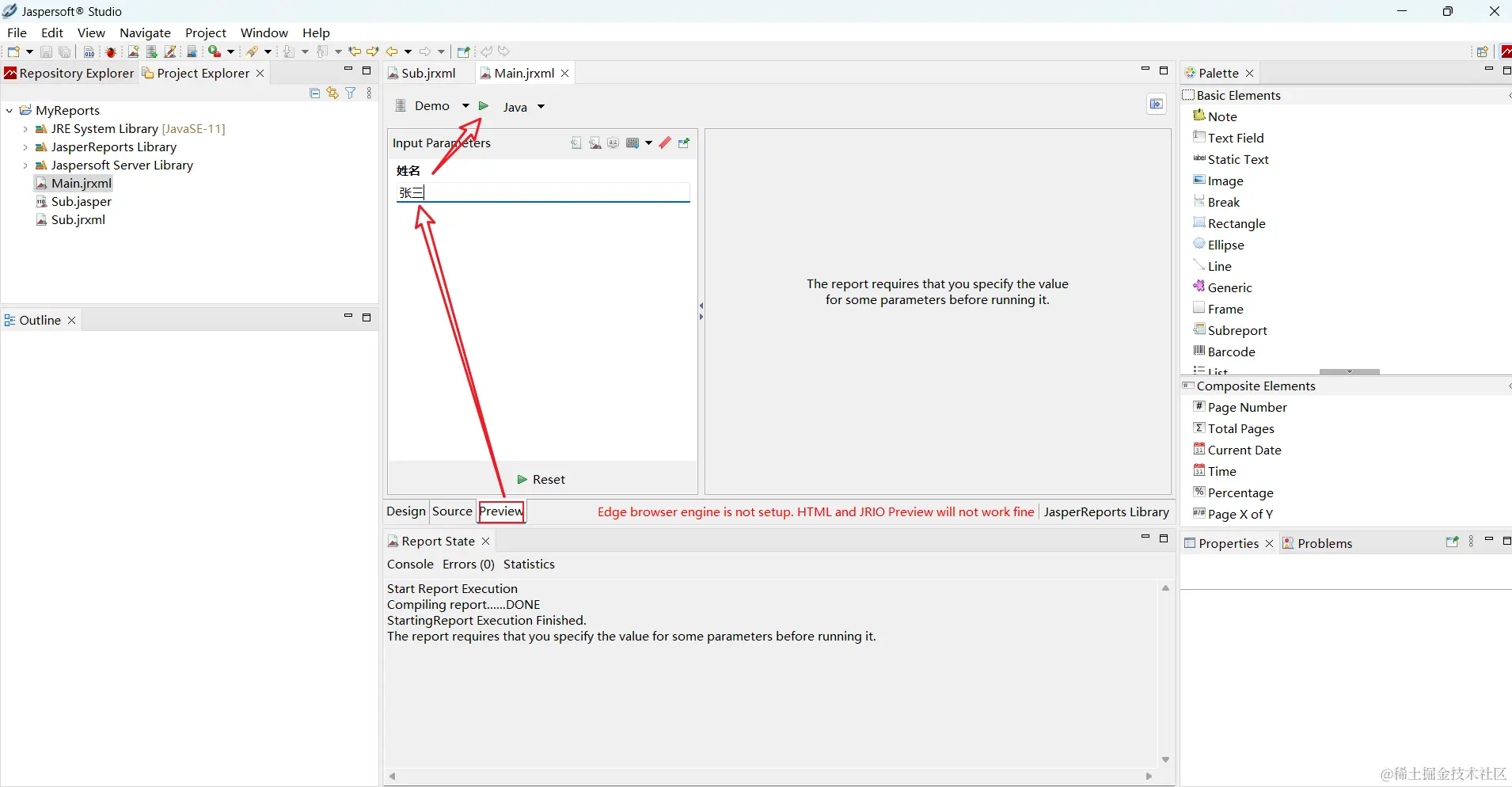Click the pin icon in Input Parameters

[x=684, y=143]
